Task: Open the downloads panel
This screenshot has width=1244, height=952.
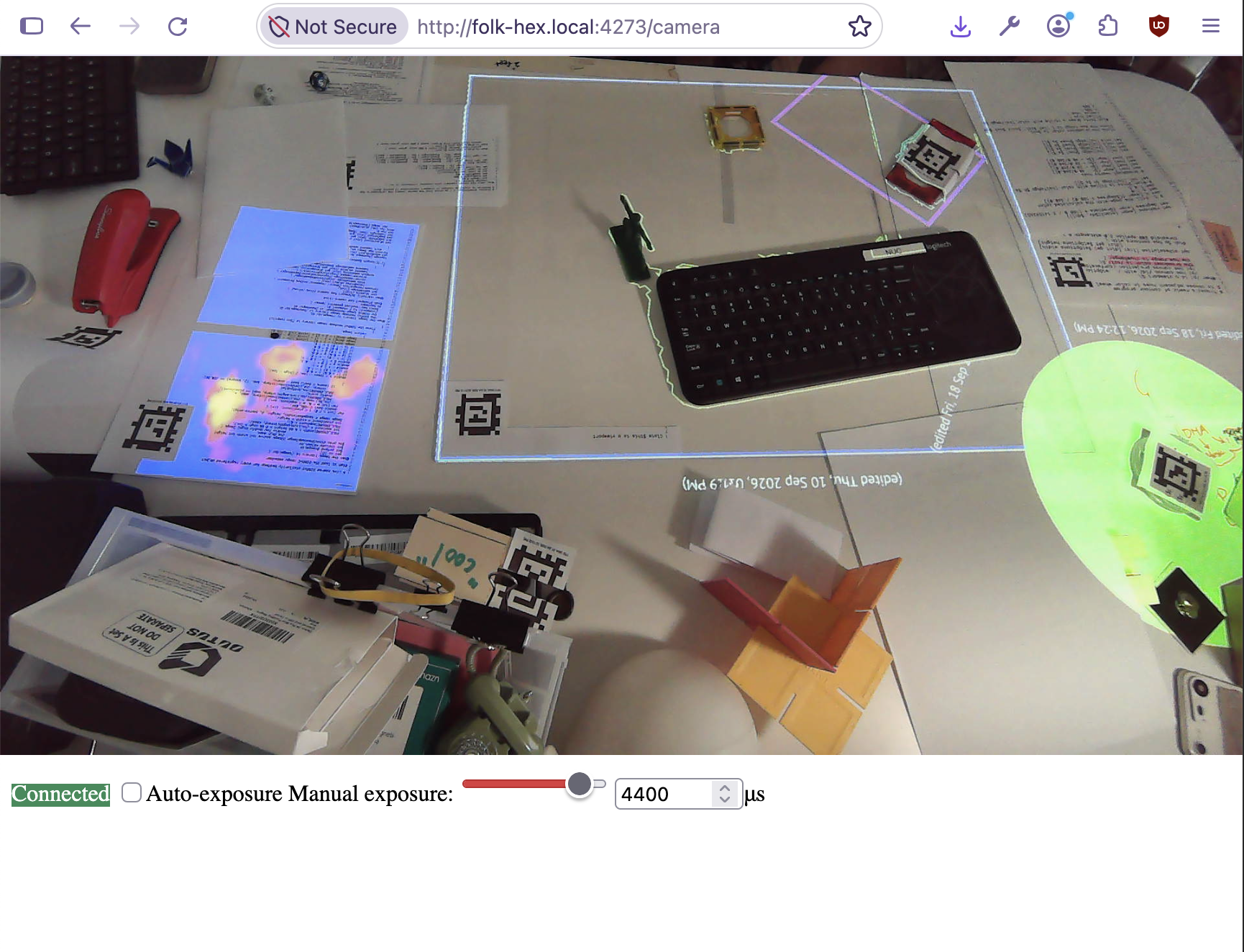Action: coord(961,27)
